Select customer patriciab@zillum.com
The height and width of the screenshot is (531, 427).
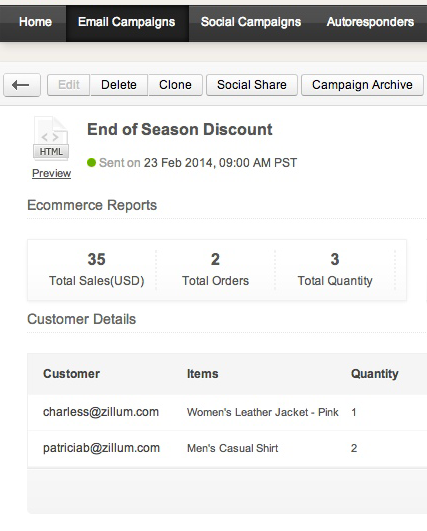101,448
